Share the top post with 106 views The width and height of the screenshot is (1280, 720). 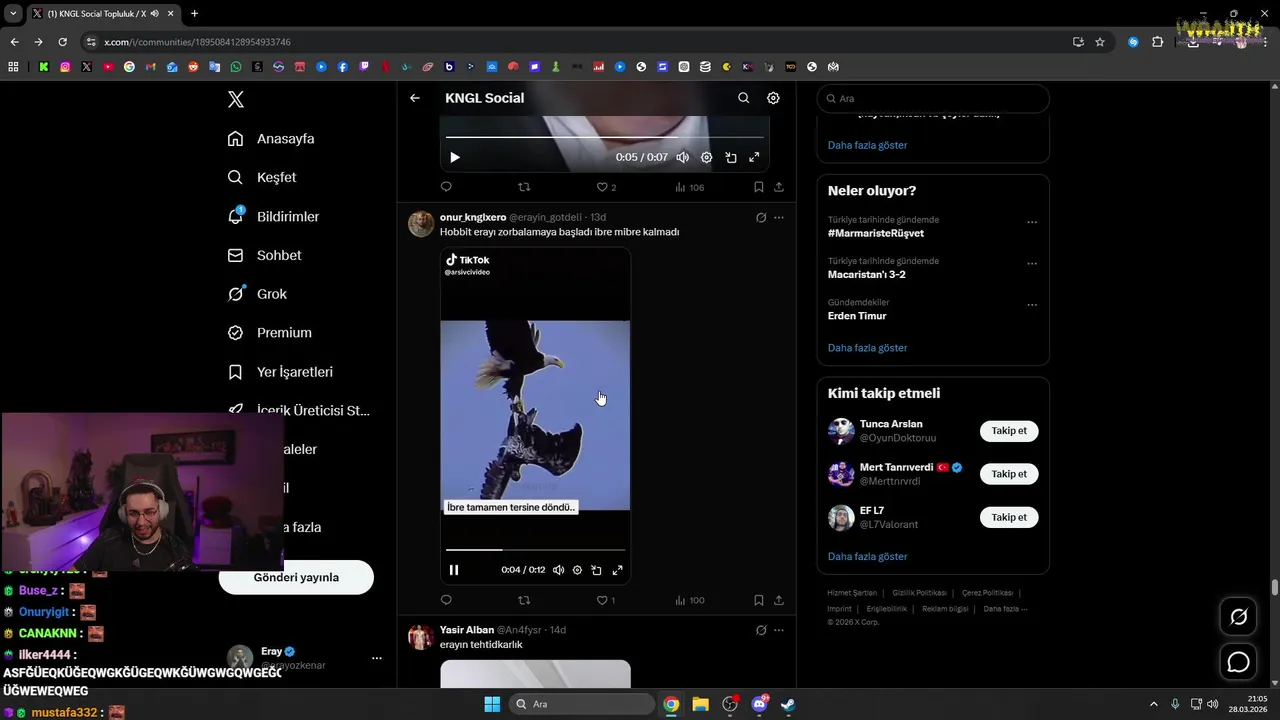(779, 187)
